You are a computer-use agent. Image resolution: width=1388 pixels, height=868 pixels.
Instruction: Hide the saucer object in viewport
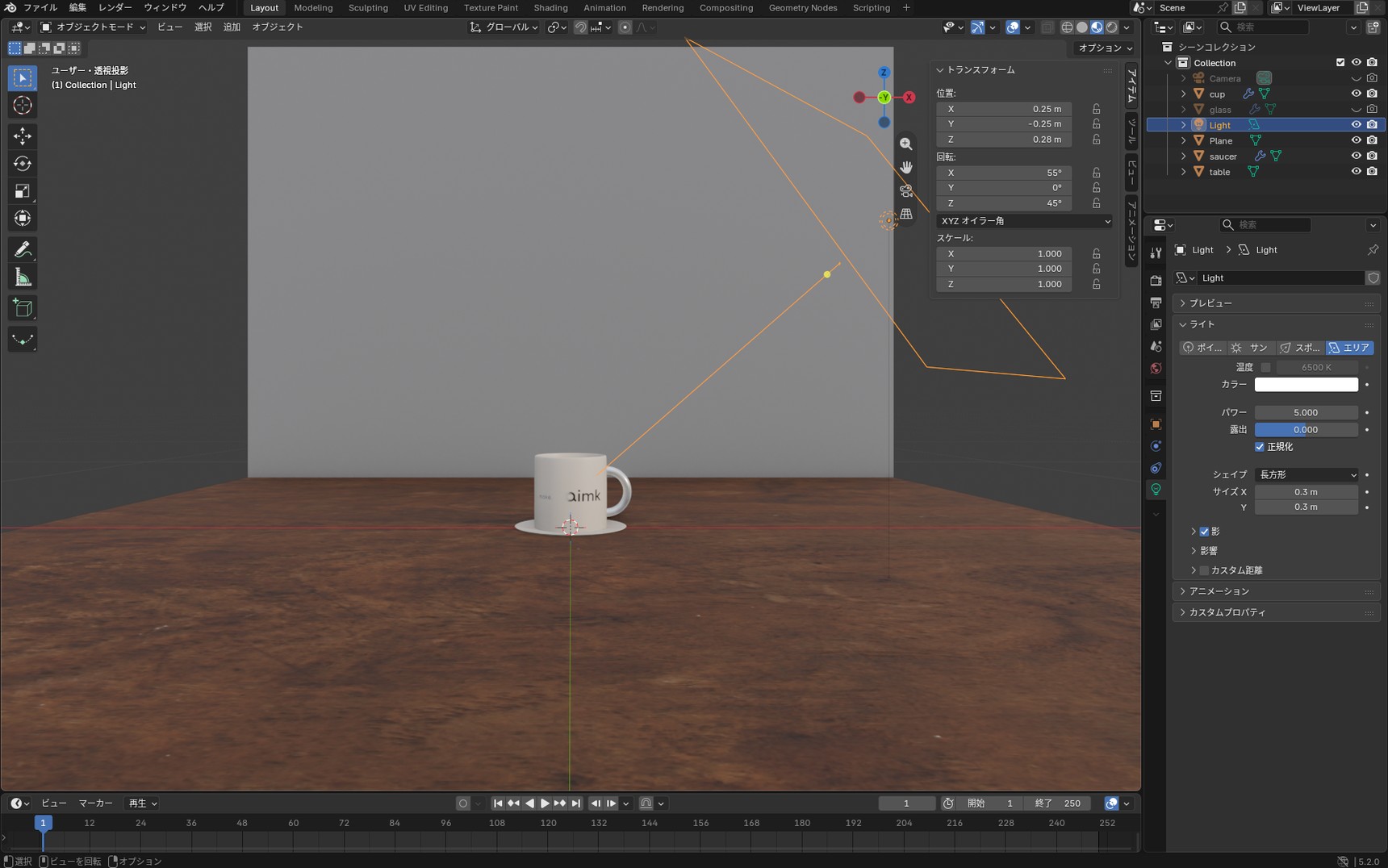(x=1356, y=156)
